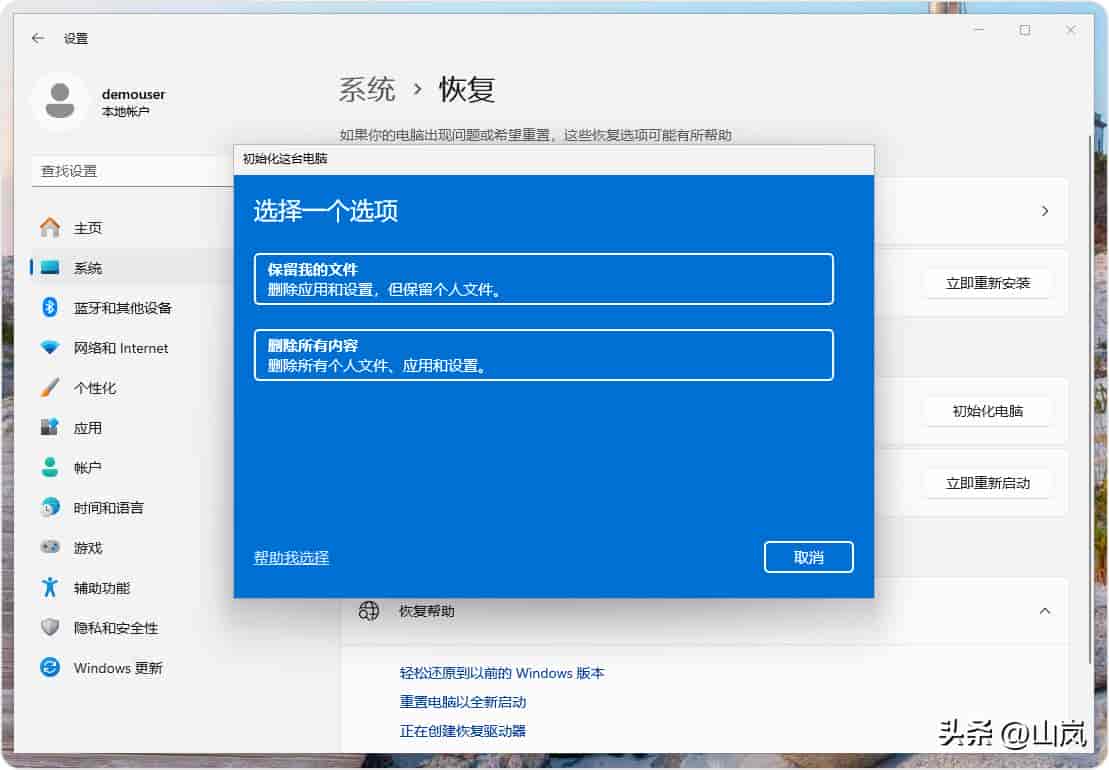This screenshot has height=770, width=1109.
Task: Open link 重置电脑以全新启动
Action: point(463,701)
